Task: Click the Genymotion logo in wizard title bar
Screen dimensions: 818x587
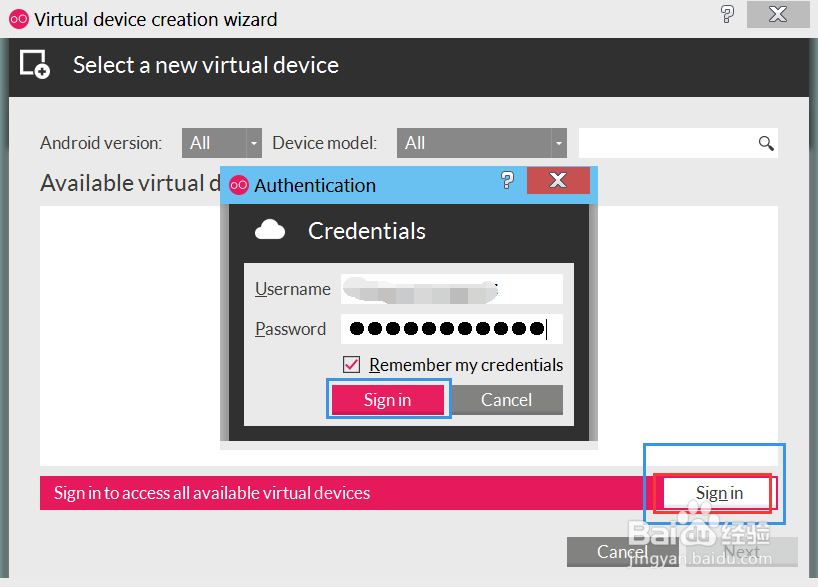Action: [19, 19]
